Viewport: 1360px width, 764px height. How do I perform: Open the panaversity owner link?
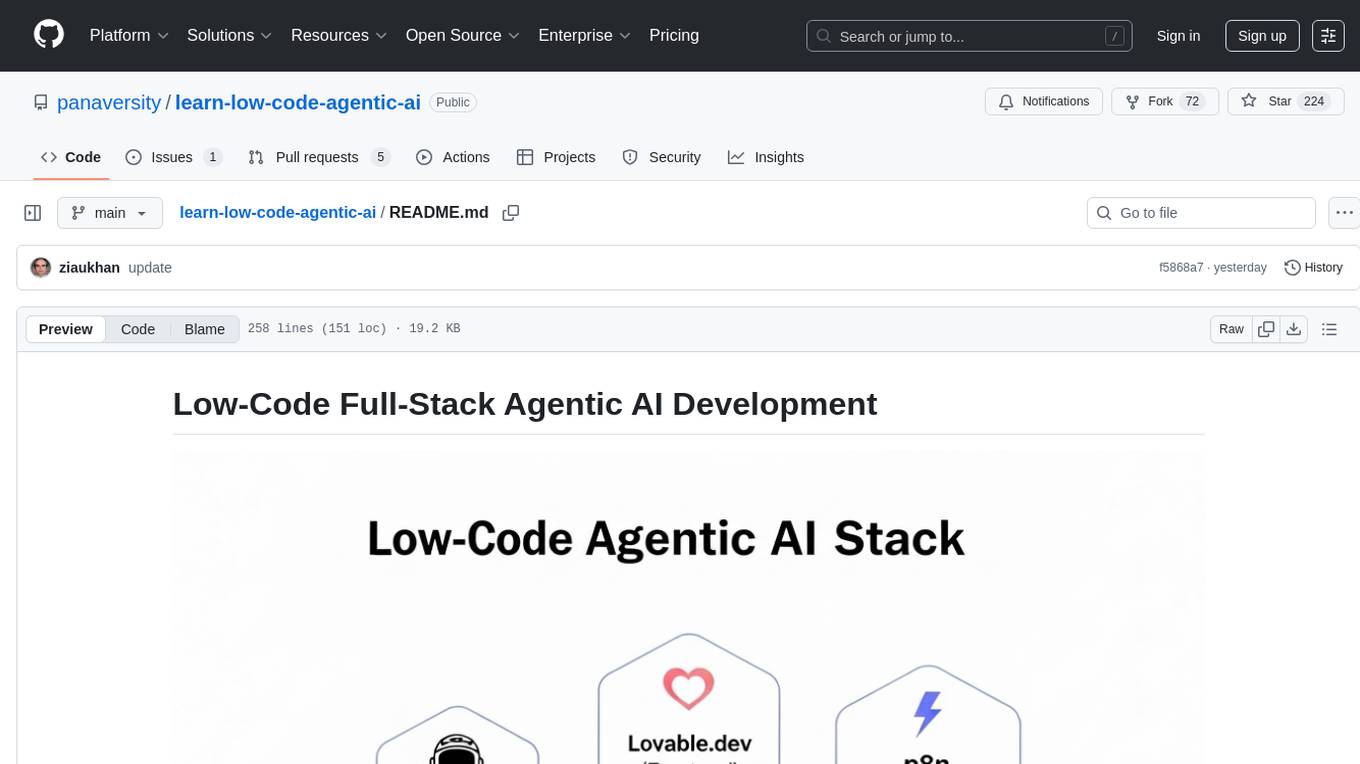[109, 102]
